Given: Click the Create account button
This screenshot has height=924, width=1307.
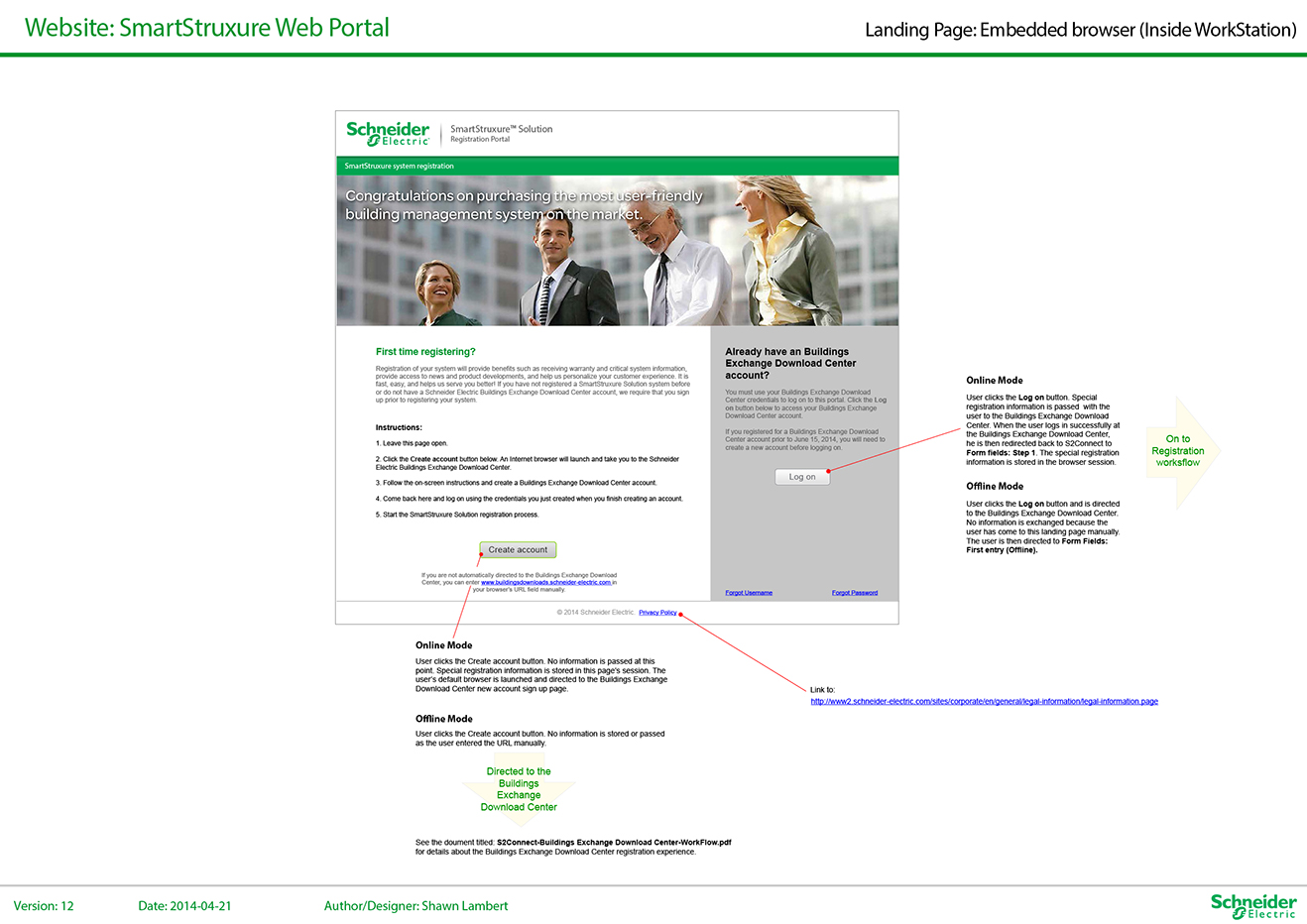Looking at the screenshot, I should (x=518, y=549).
